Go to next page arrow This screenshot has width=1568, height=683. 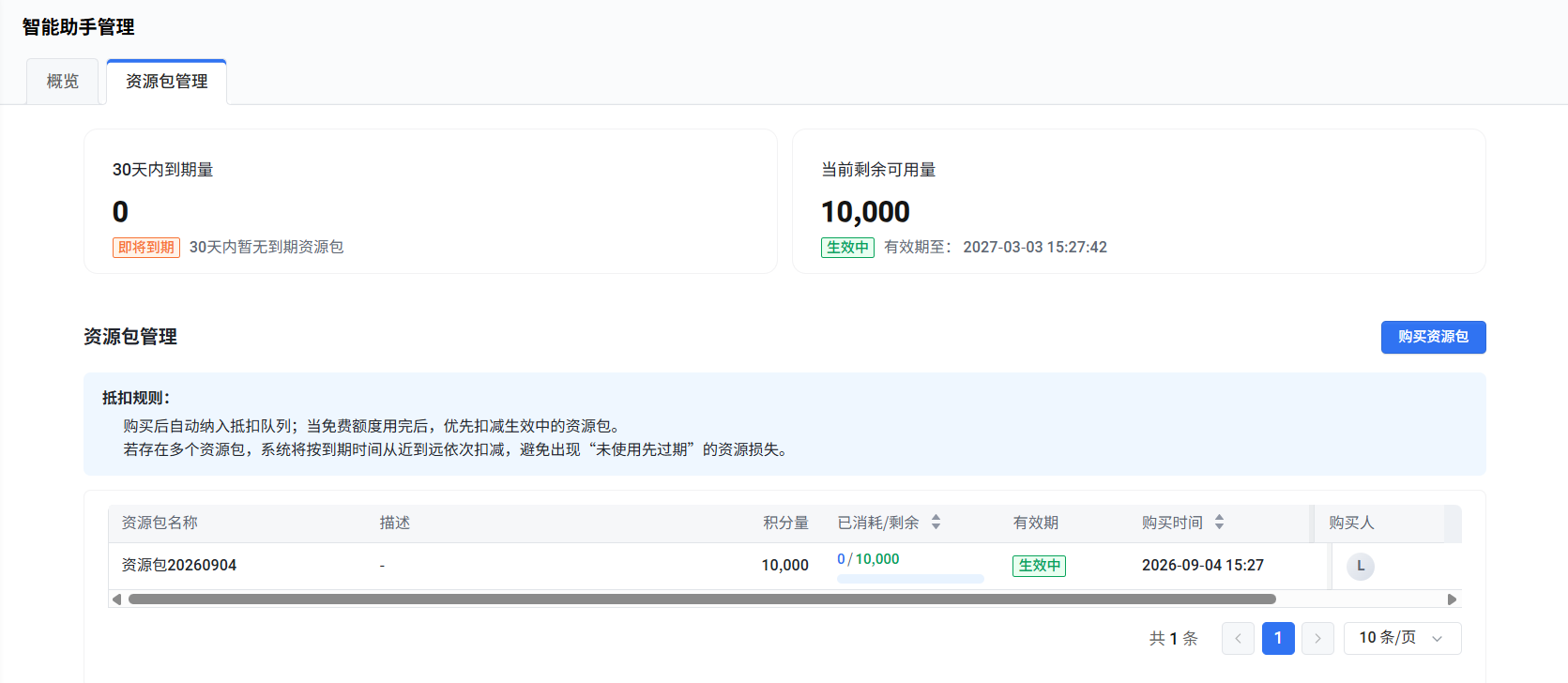coord(1317,639)
